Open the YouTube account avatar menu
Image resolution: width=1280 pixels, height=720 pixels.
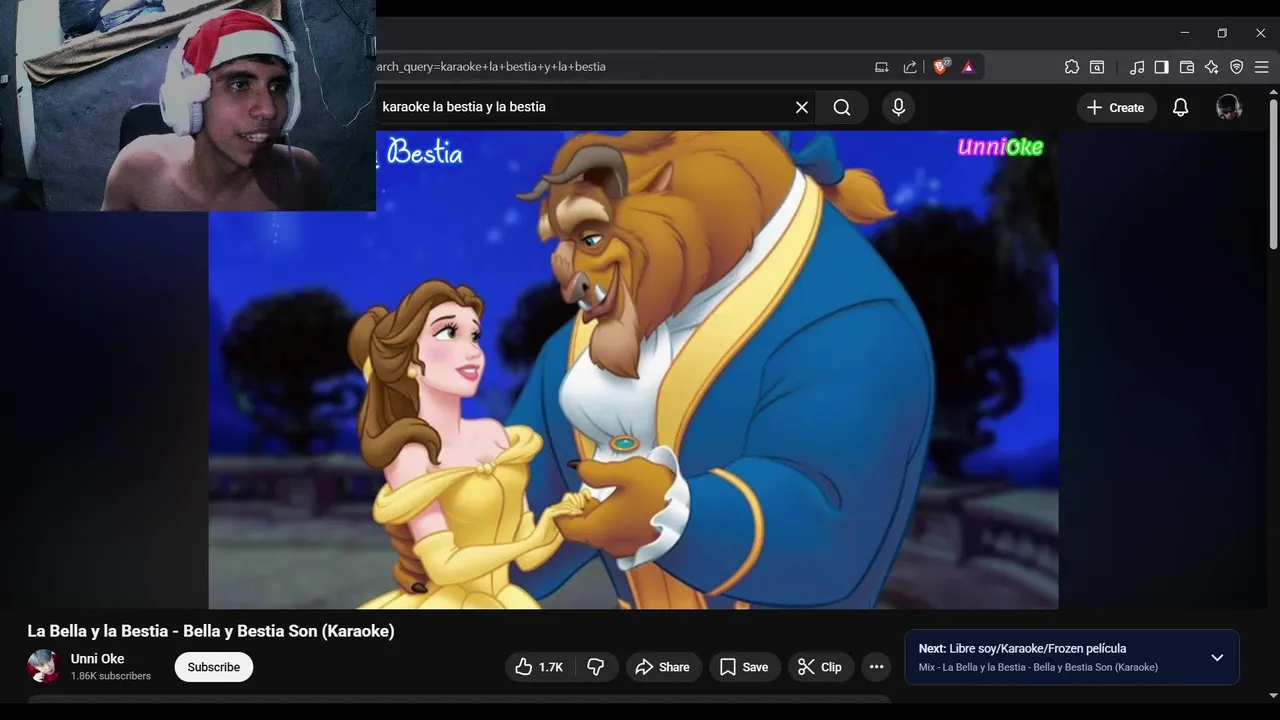coord(1228,107)
